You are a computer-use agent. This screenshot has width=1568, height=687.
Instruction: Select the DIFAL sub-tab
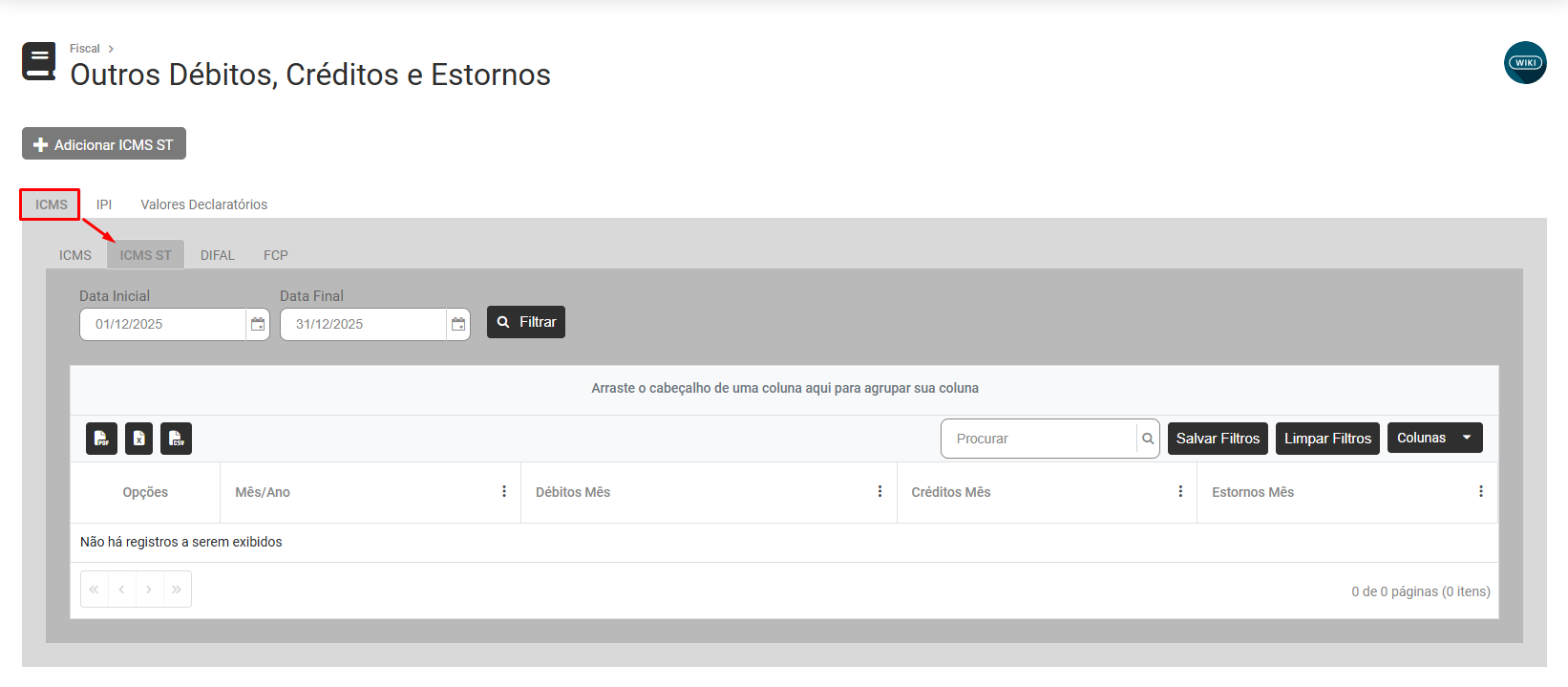click(x=218, y=255)
